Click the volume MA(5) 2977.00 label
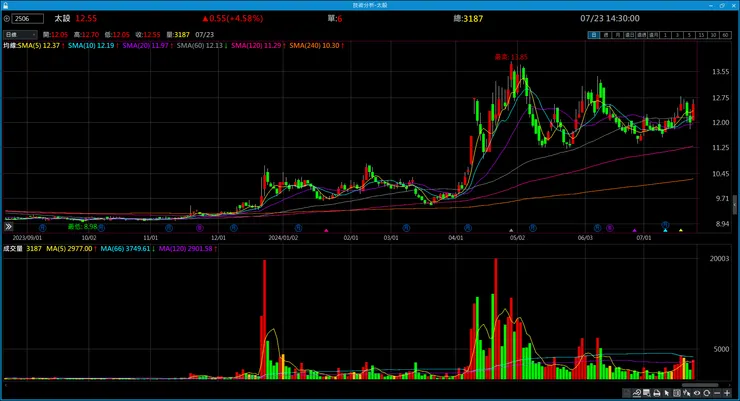The height and width of the screenshot is (401, 740). (x=71, y=249)
